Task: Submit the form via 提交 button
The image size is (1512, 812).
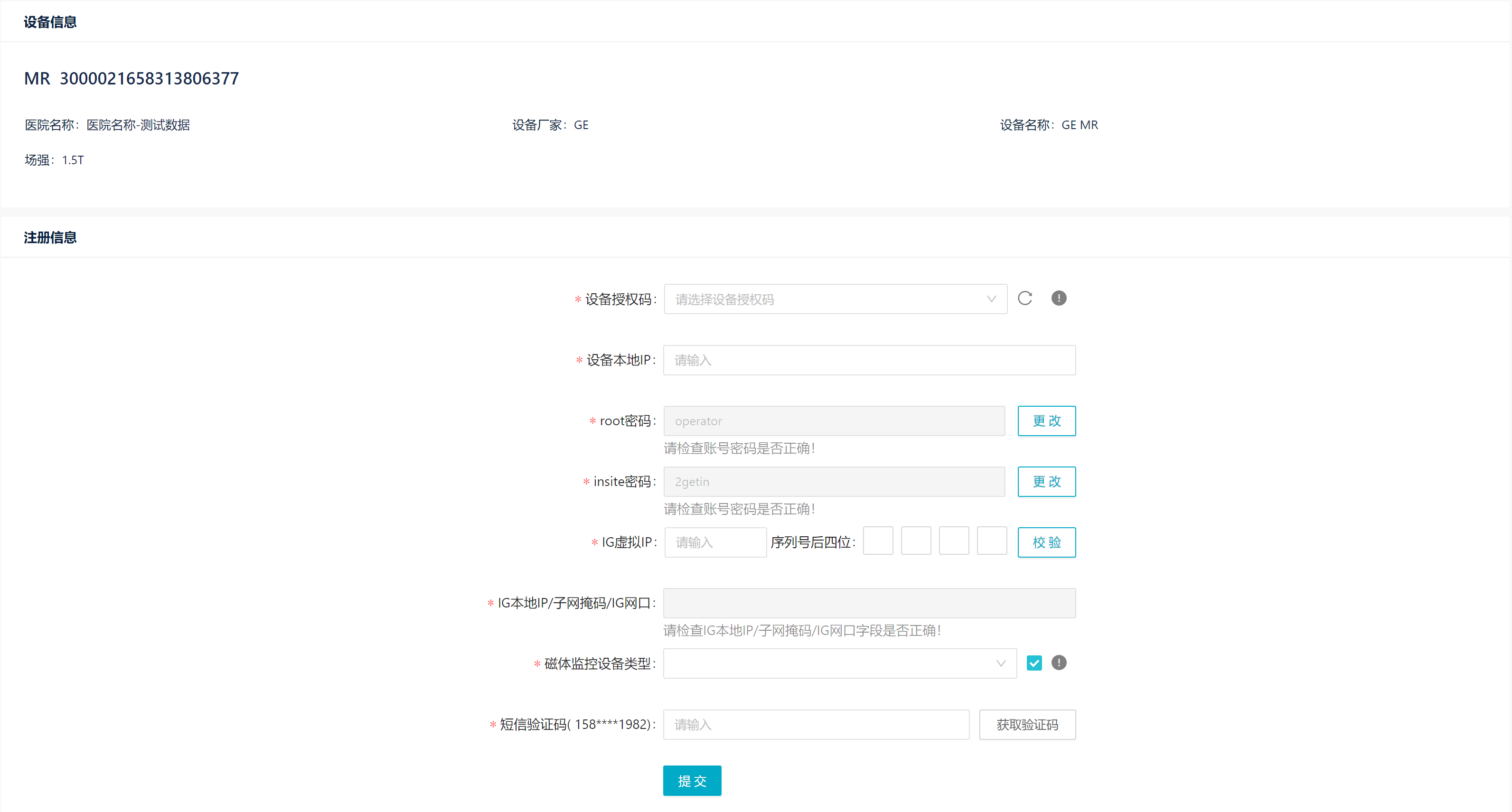Action: pos(691,780)
